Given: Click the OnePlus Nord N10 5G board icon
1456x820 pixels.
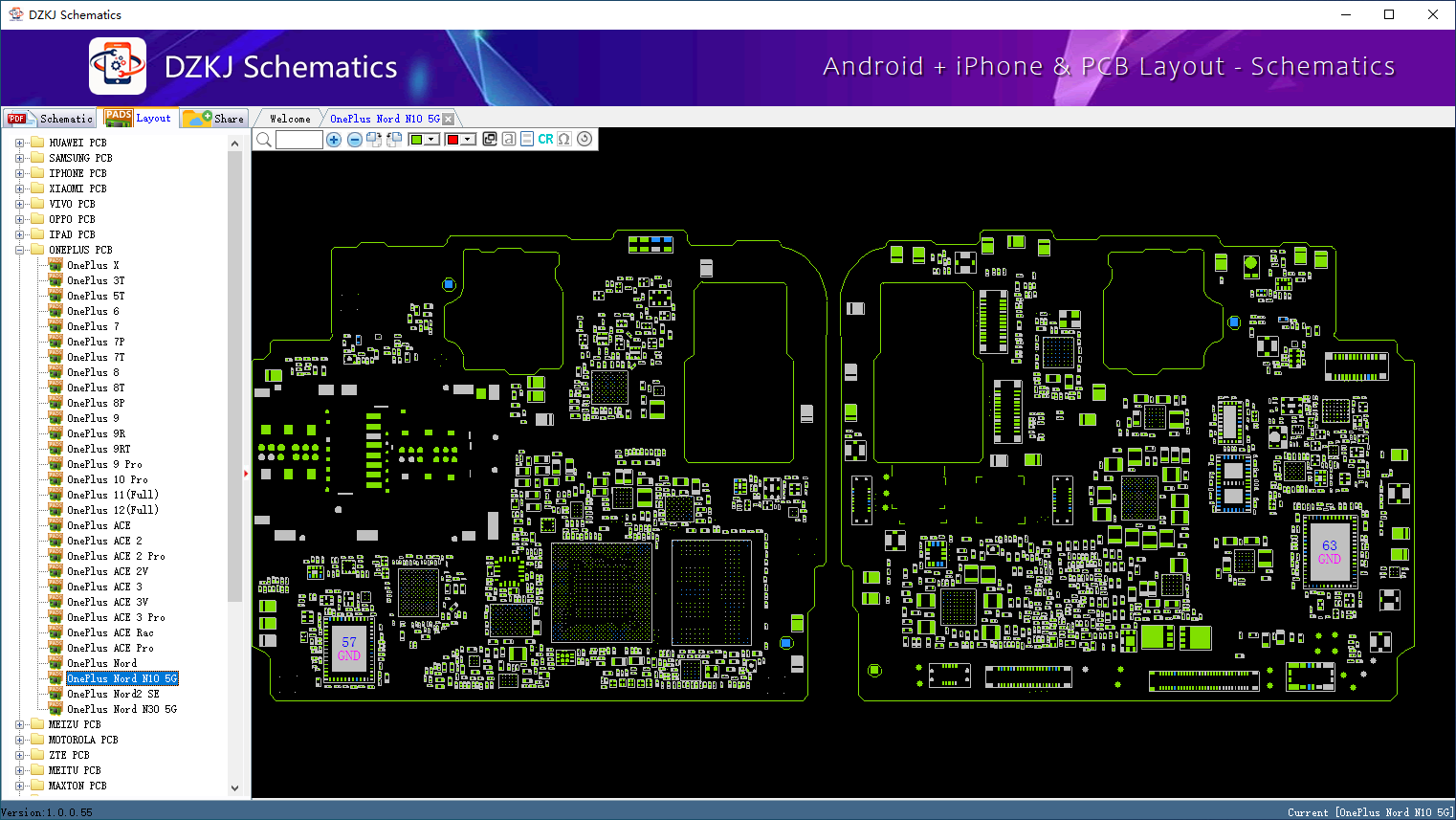Looking at the screenshot, I should tap(56, 678).
